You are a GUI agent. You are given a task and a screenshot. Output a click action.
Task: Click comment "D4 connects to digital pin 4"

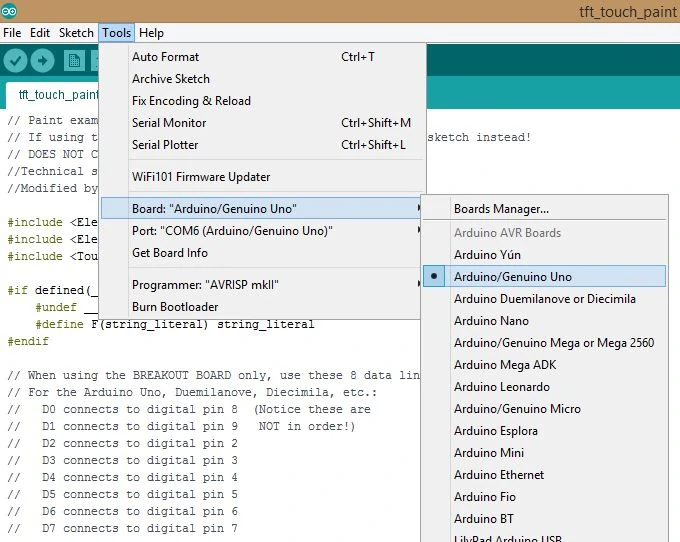(x=140, y=477)
